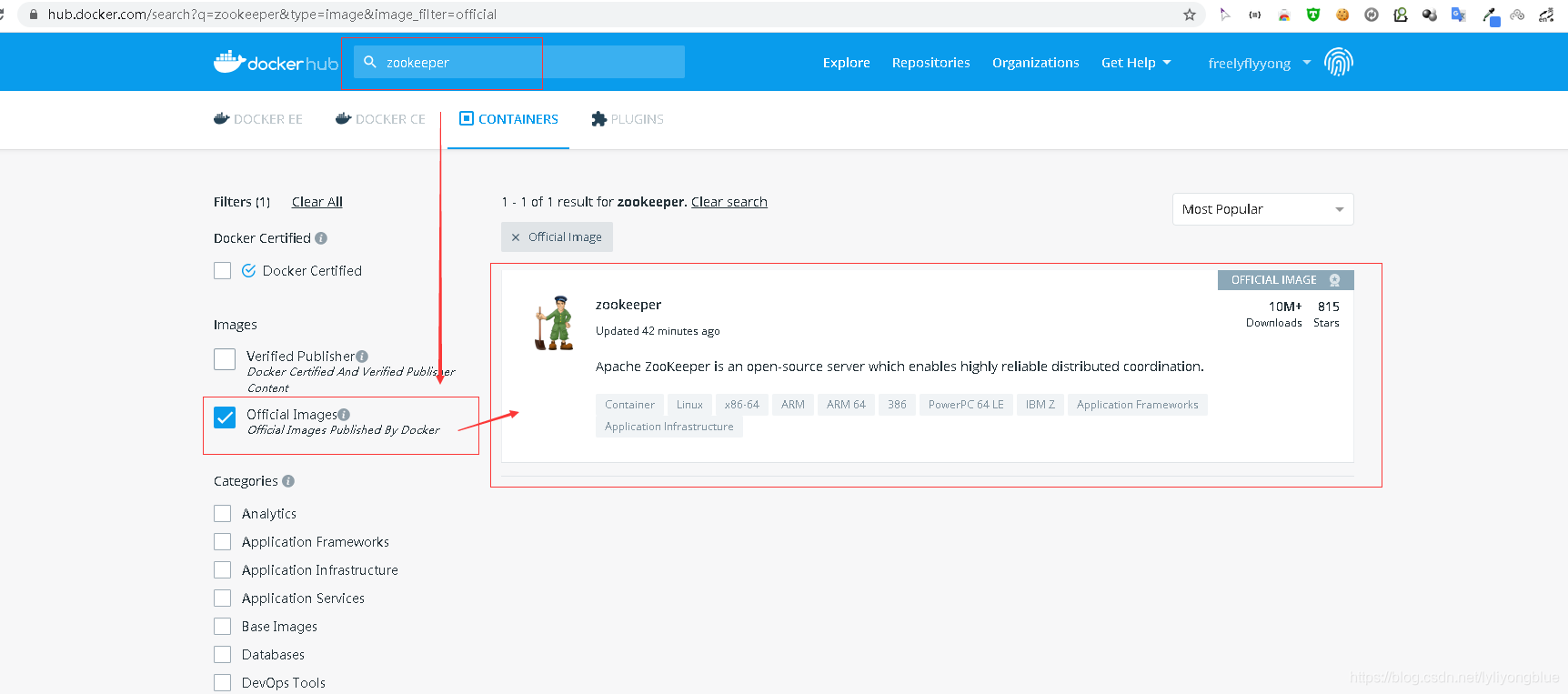This screenshot has height=694, width=1568.
Task: Click the zookeeper mascot image
Action: [x=554, y=323]
